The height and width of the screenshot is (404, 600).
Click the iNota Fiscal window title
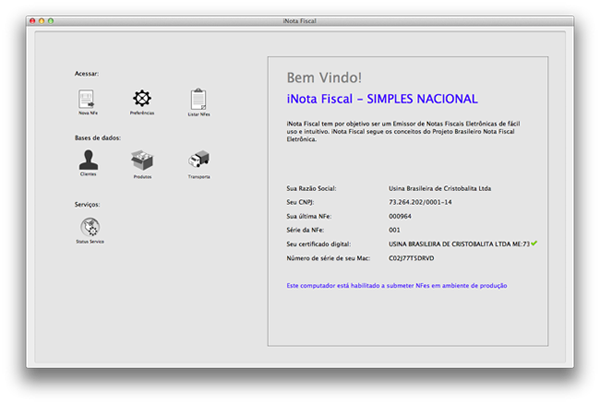[x=300, y=21]
